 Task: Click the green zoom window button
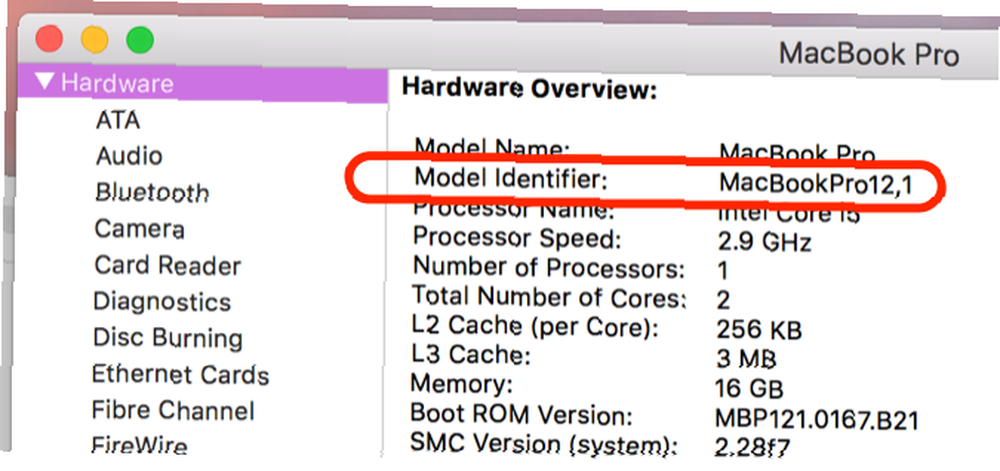tap(140, 40)
